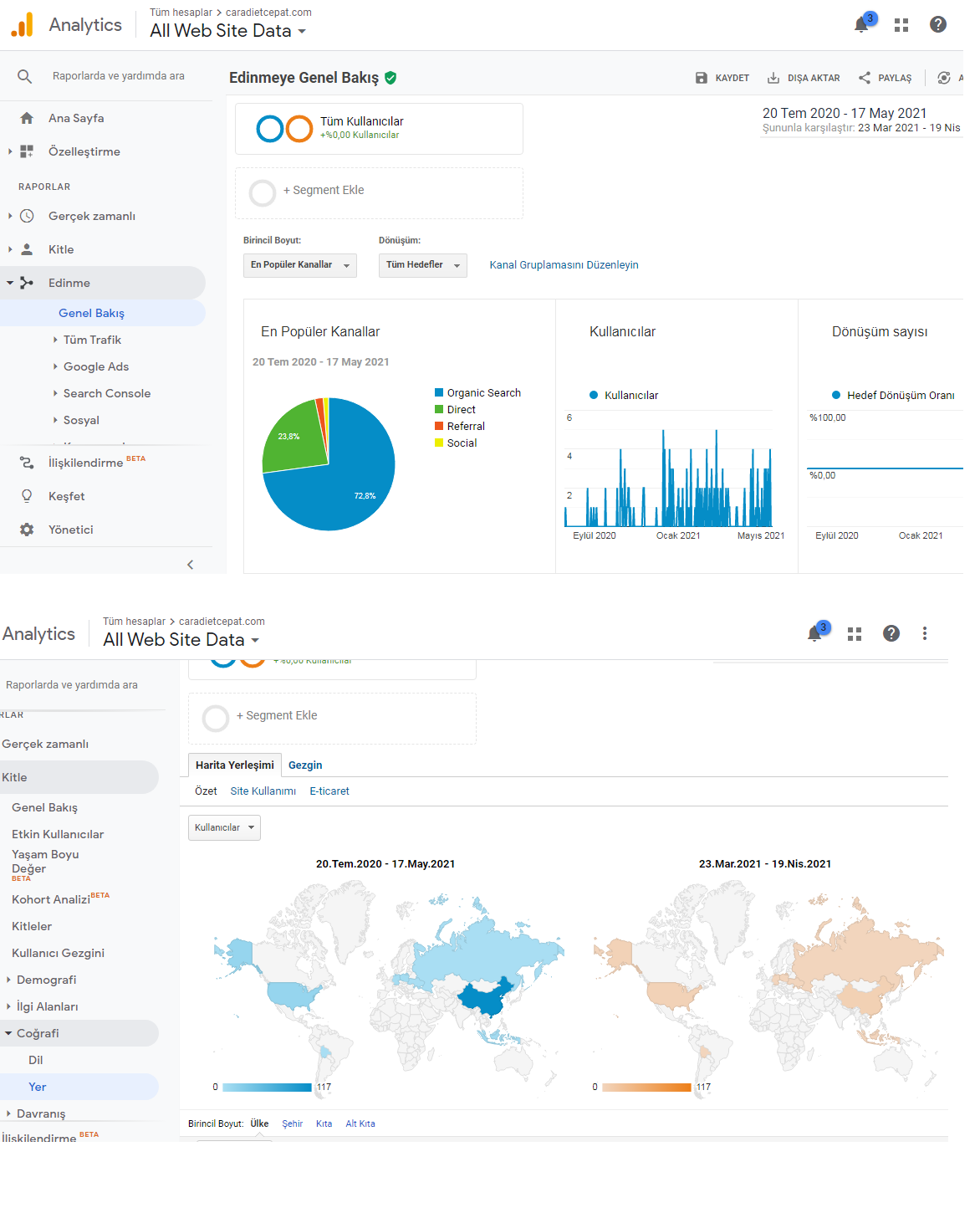The width and height of the screenshot is (980, 1208).
Task: Select Genel Bakış under Edinme
Action: coord(91,313)
